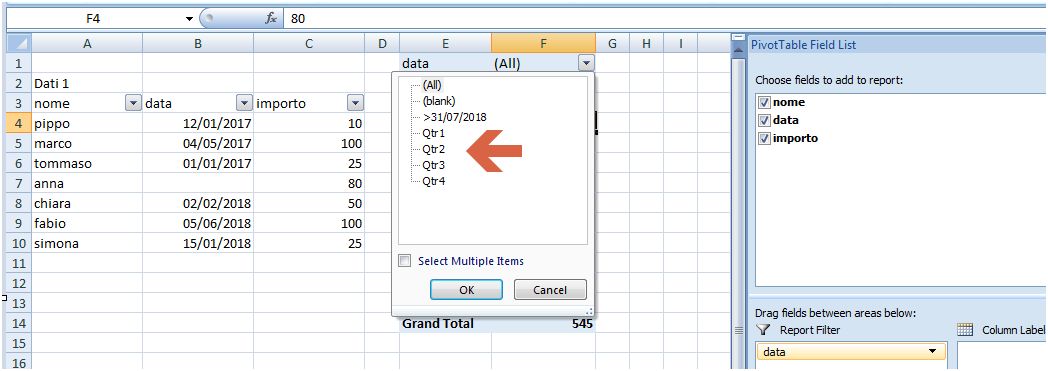The width and height of the screenshot is (1048, 371).
Task: Uncheck the importo field checkbox
Action: click(764, 138)
